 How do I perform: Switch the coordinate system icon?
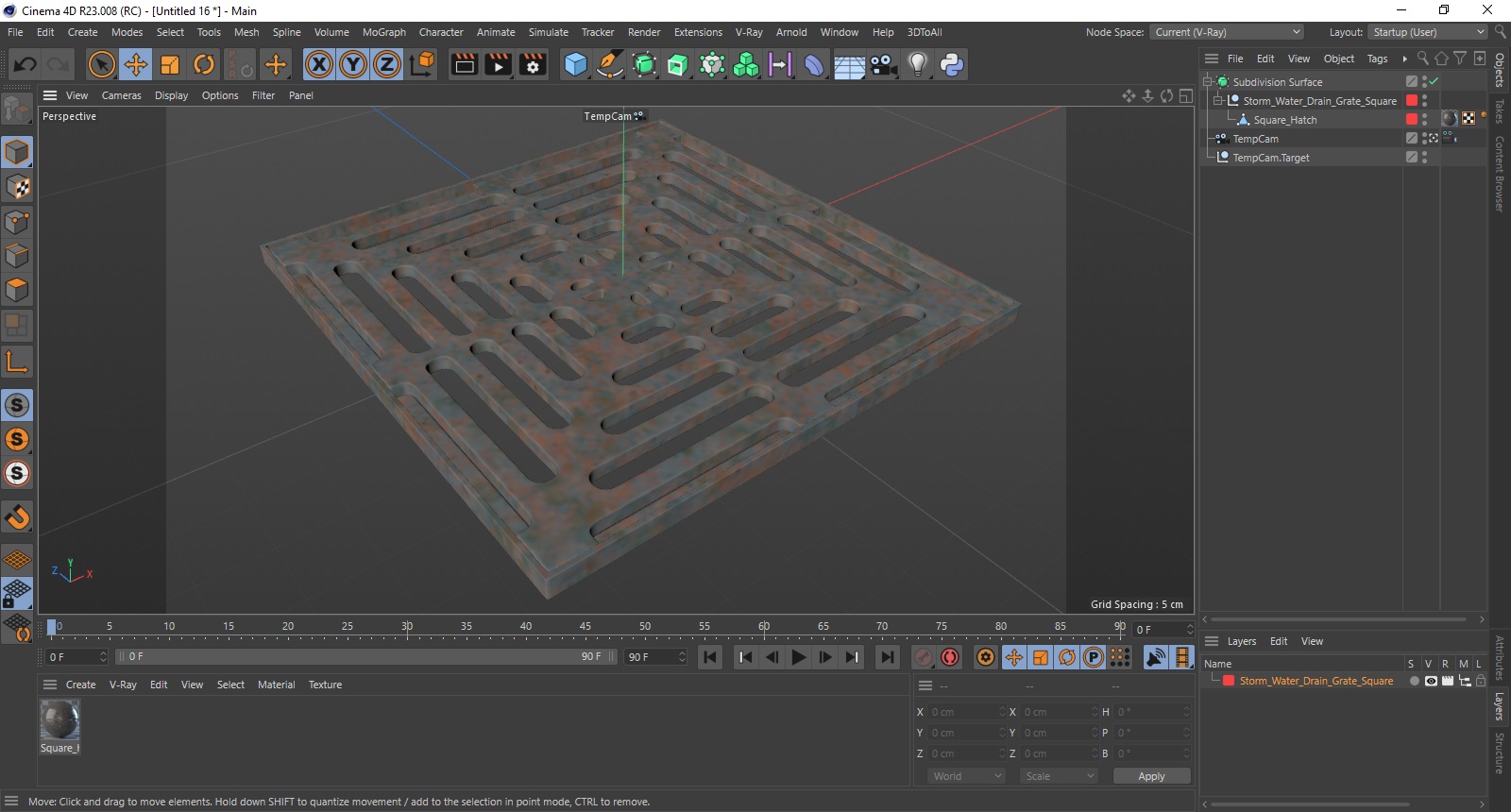click(422, 64)
